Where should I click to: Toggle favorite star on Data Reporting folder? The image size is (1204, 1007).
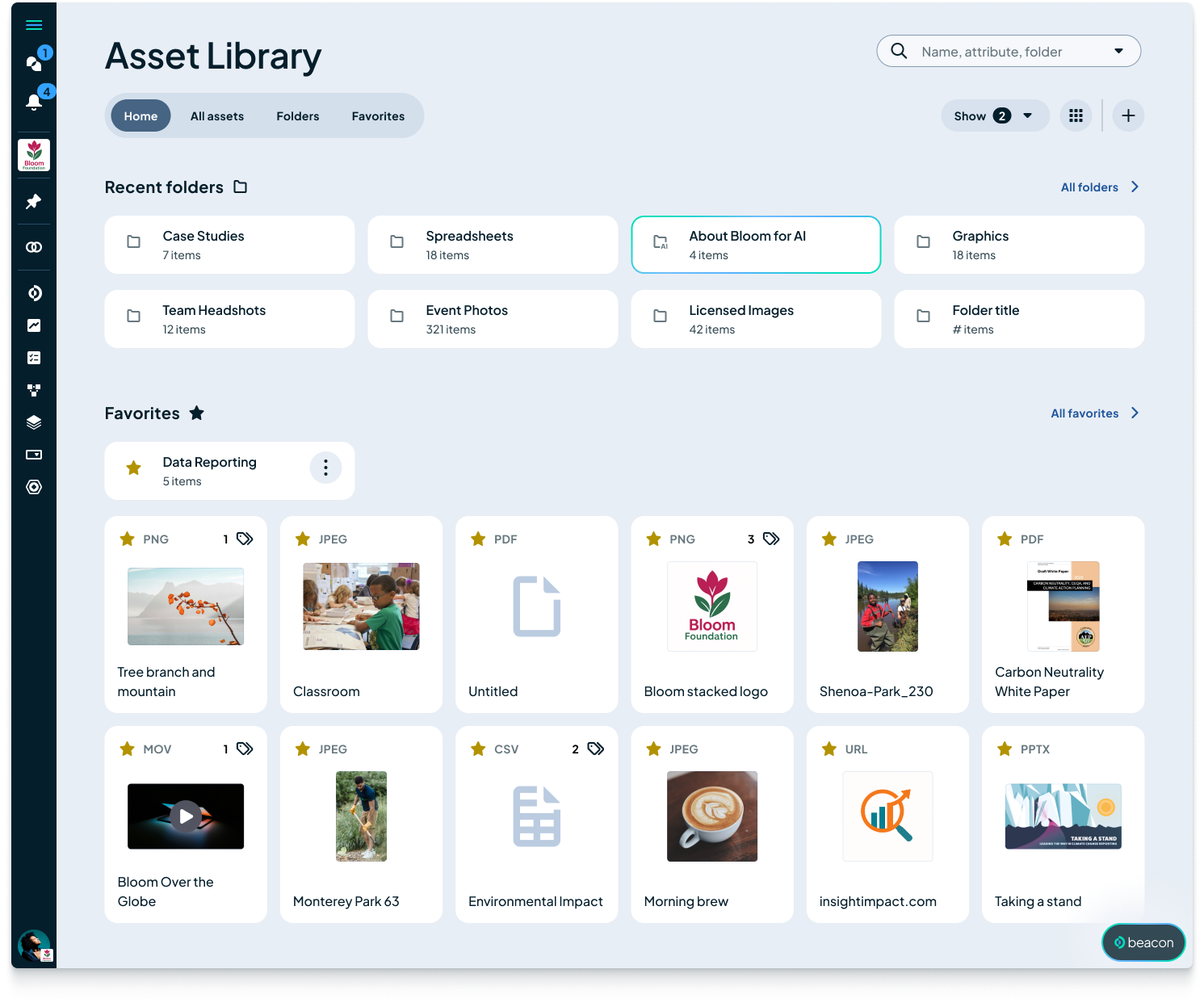(x=134, y=468)
